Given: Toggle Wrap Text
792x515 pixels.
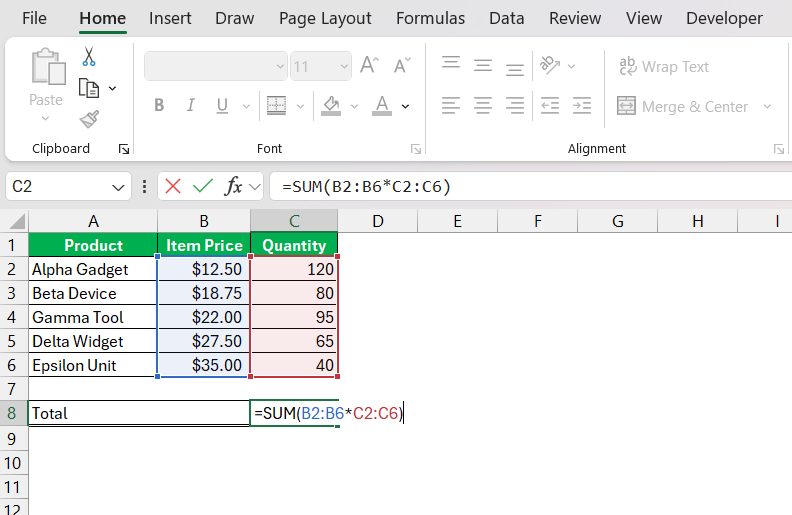Looking at the screenshot, I should (664, 66).
